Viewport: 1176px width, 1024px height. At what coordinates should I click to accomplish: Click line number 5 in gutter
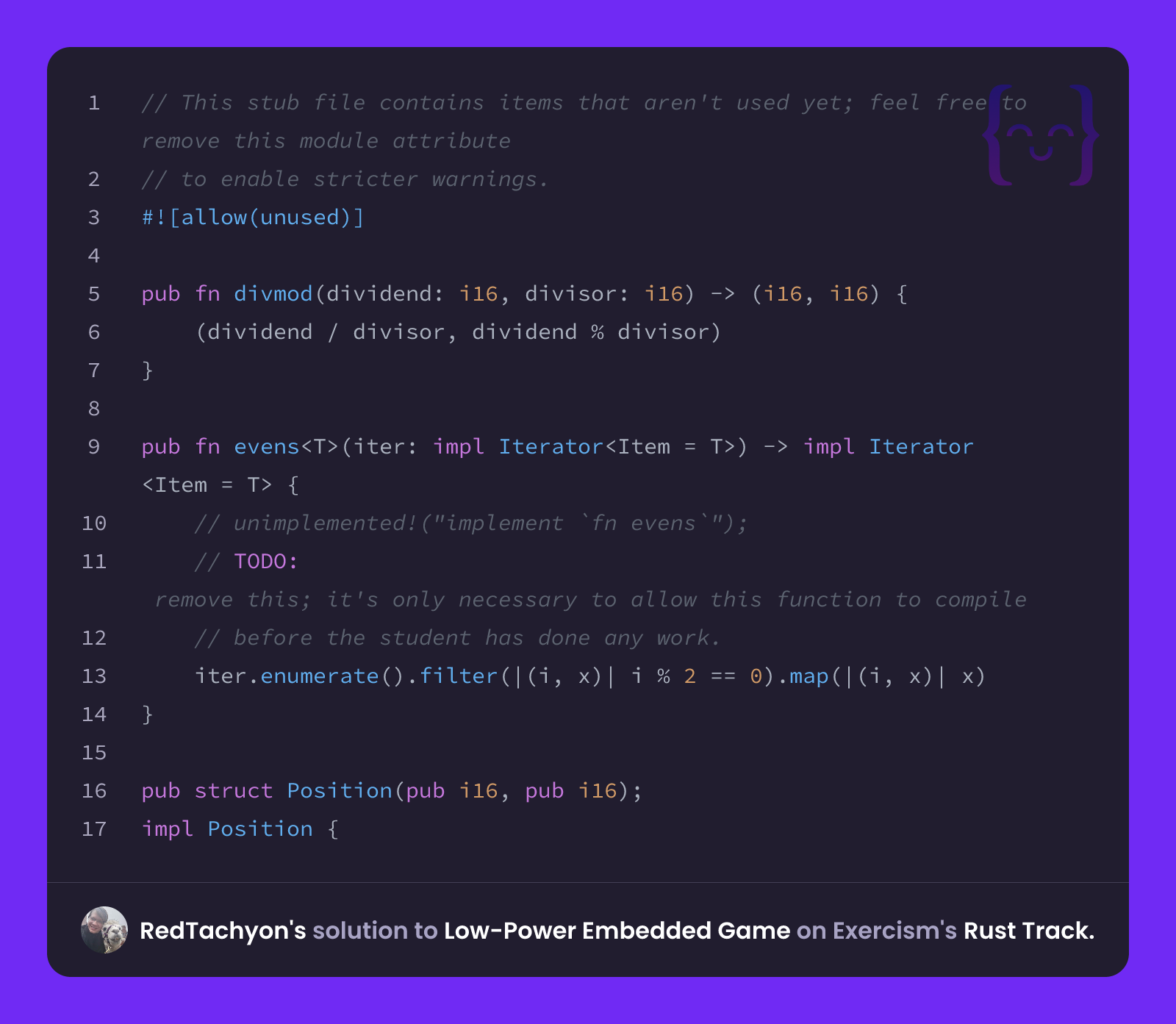click(94, 294)
